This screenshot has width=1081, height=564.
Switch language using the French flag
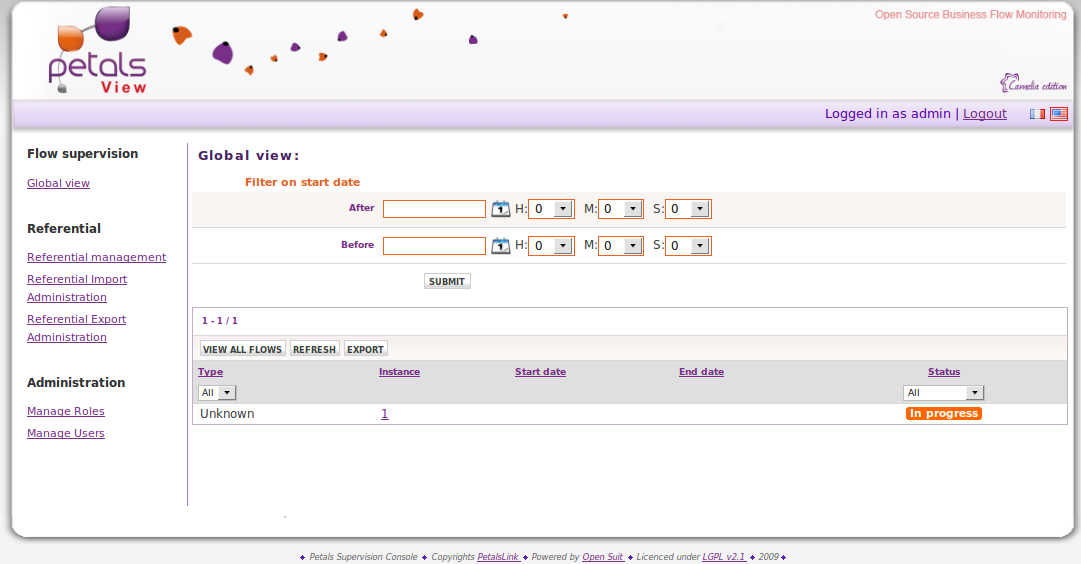(1038, 114)
